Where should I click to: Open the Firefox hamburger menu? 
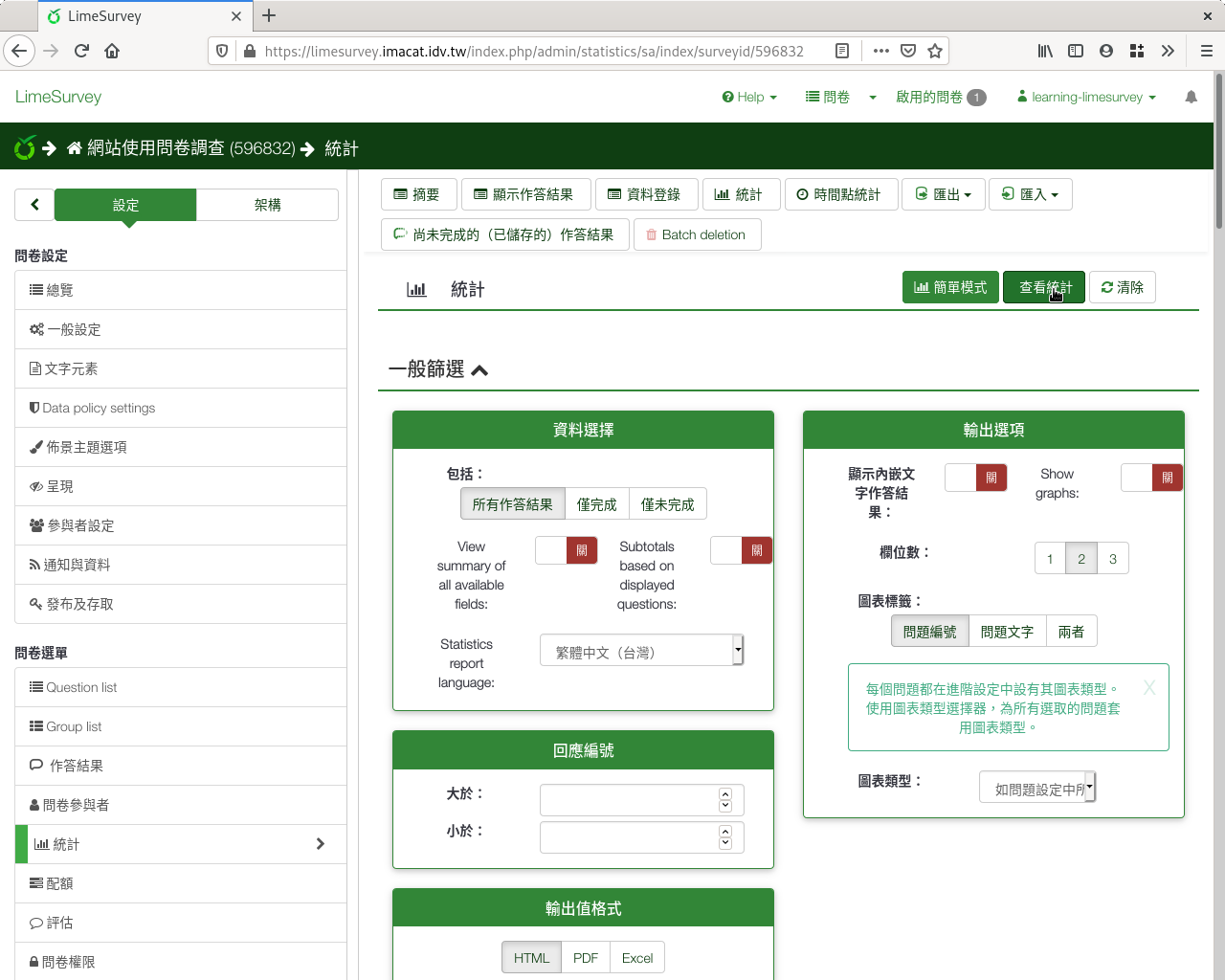click(x=1206, y=51)
